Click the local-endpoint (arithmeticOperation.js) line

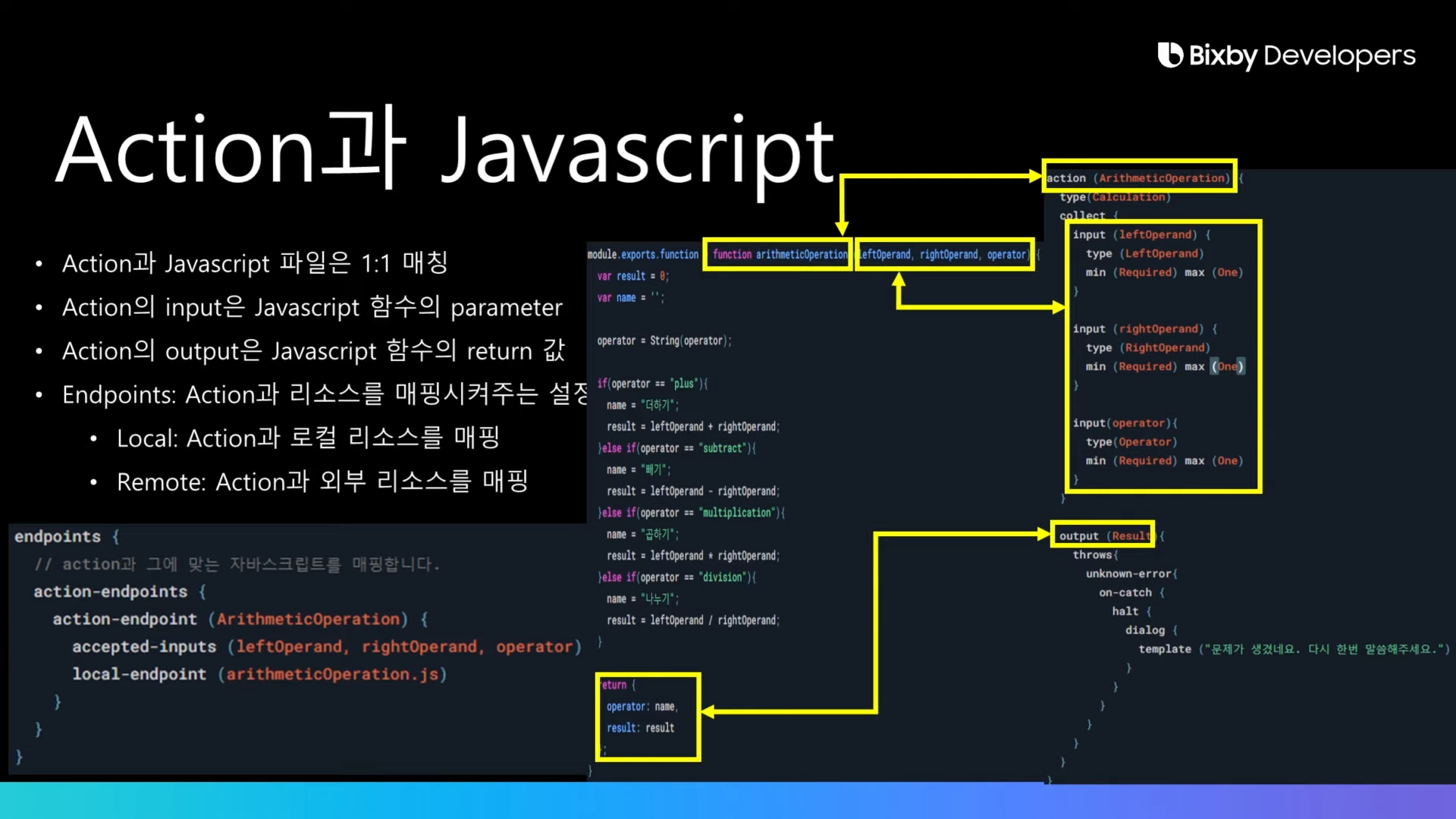259,674
